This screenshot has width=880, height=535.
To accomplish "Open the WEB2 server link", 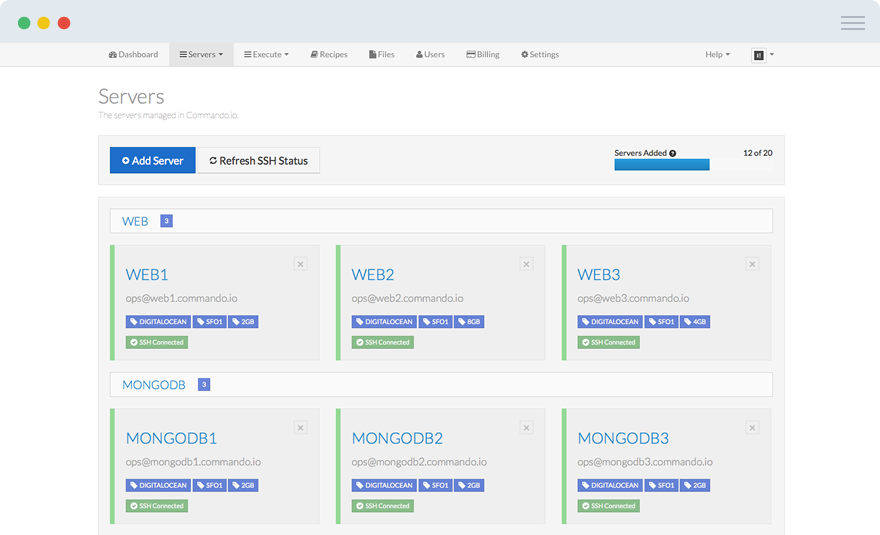I will point(373,275).
